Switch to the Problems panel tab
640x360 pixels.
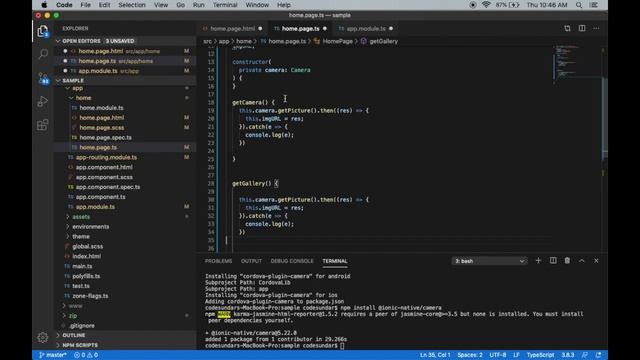(x=218, y=261)
